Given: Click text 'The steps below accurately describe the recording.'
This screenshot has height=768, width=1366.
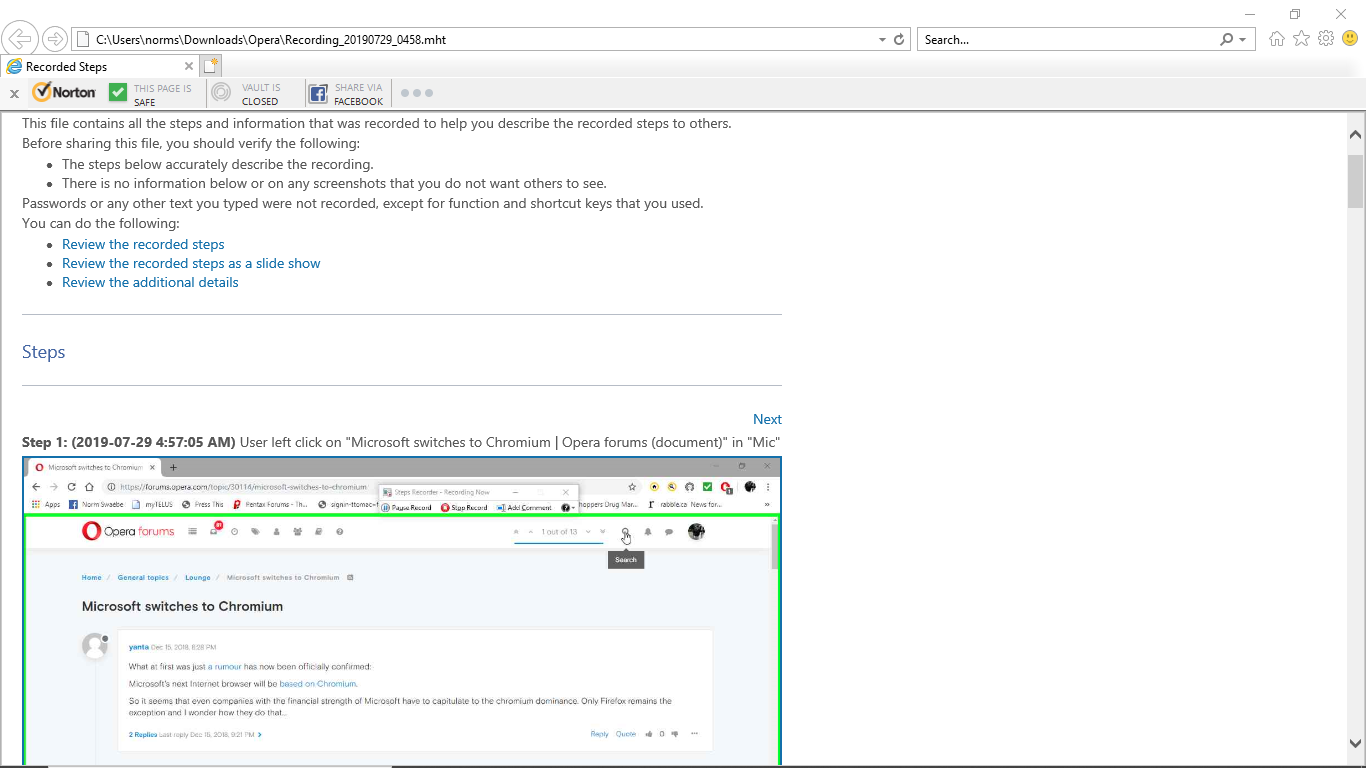Looking at the screenshot, I should click(218, 164).
